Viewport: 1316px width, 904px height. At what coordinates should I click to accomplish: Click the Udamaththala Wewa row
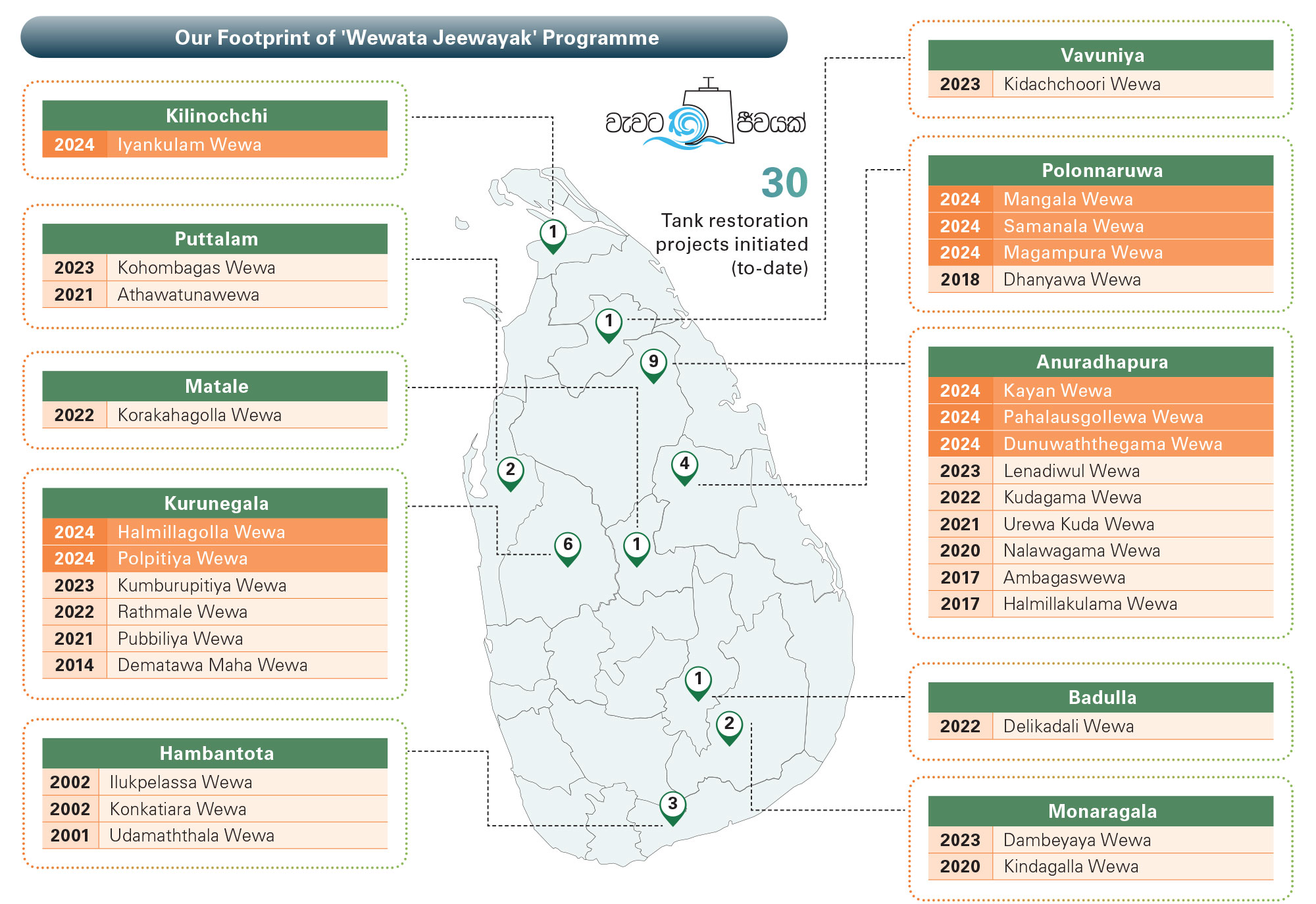215,836
